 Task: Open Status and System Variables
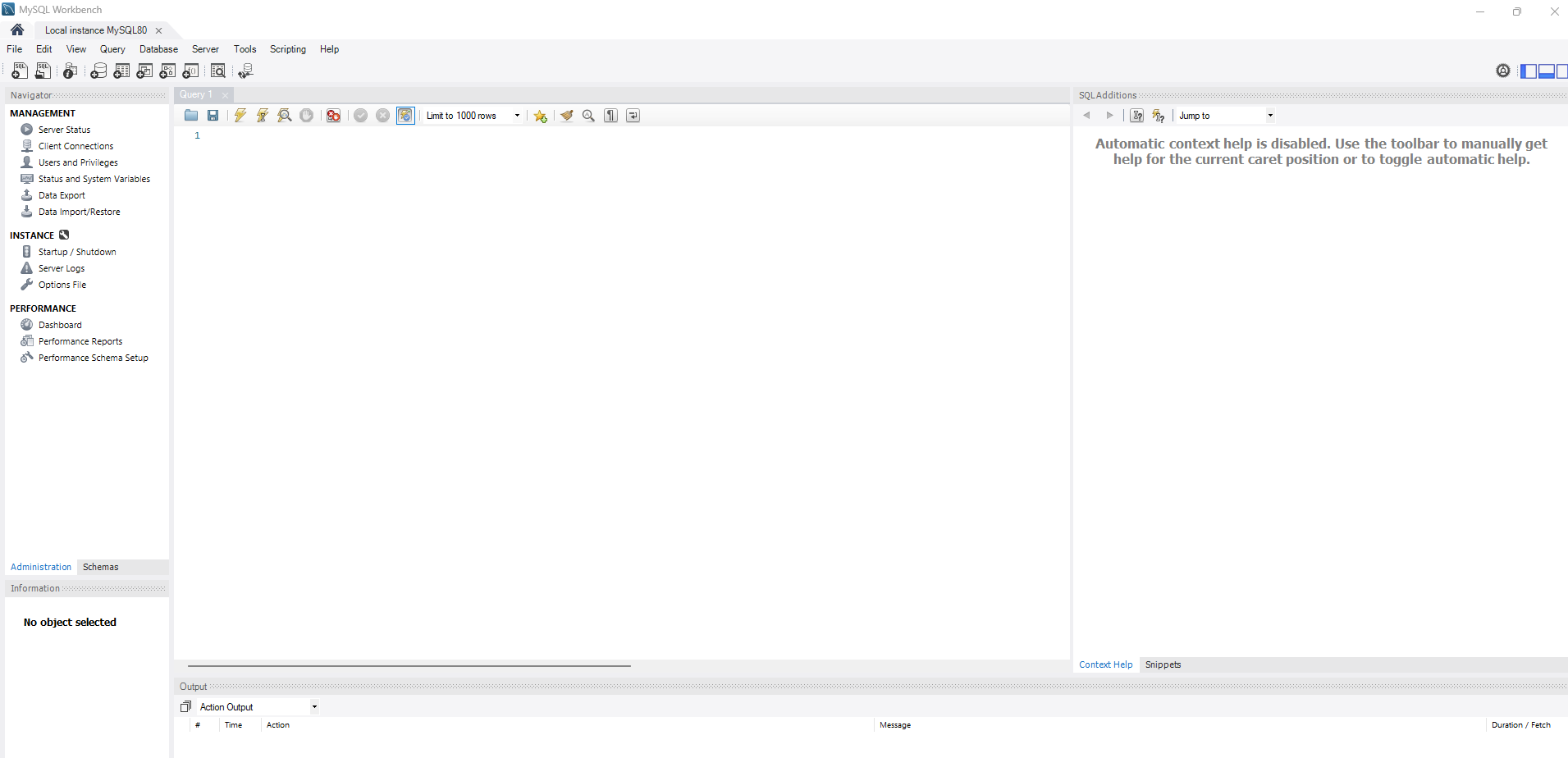94,179
